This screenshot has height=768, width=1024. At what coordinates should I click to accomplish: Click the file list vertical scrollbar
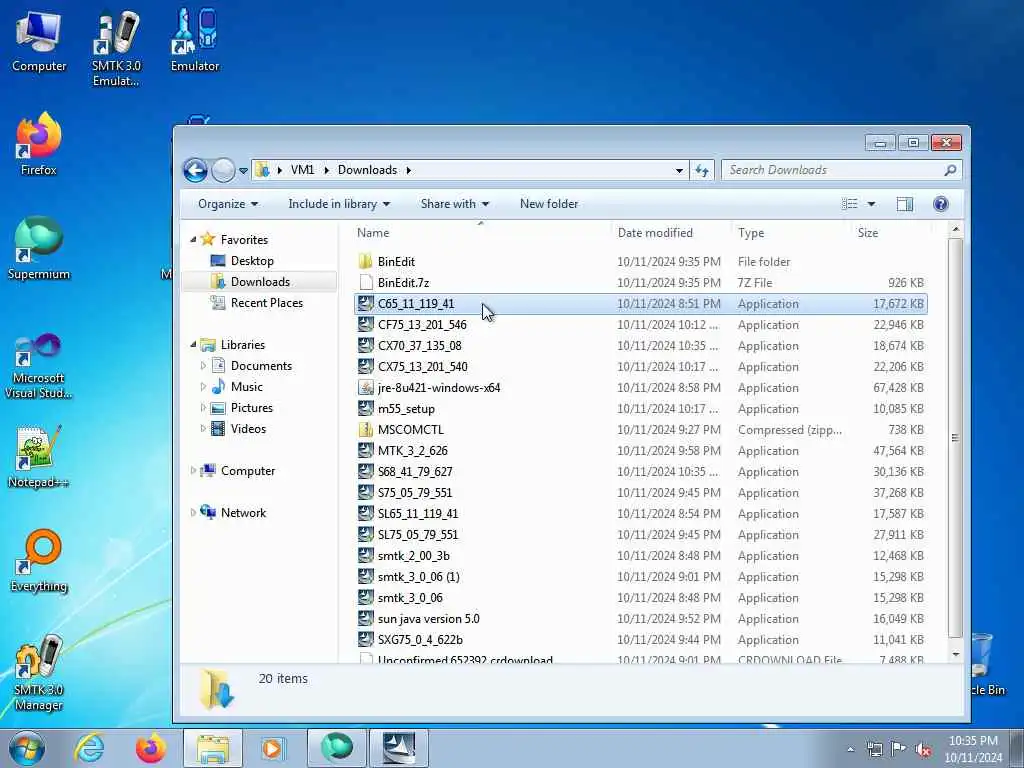point(955,438)
